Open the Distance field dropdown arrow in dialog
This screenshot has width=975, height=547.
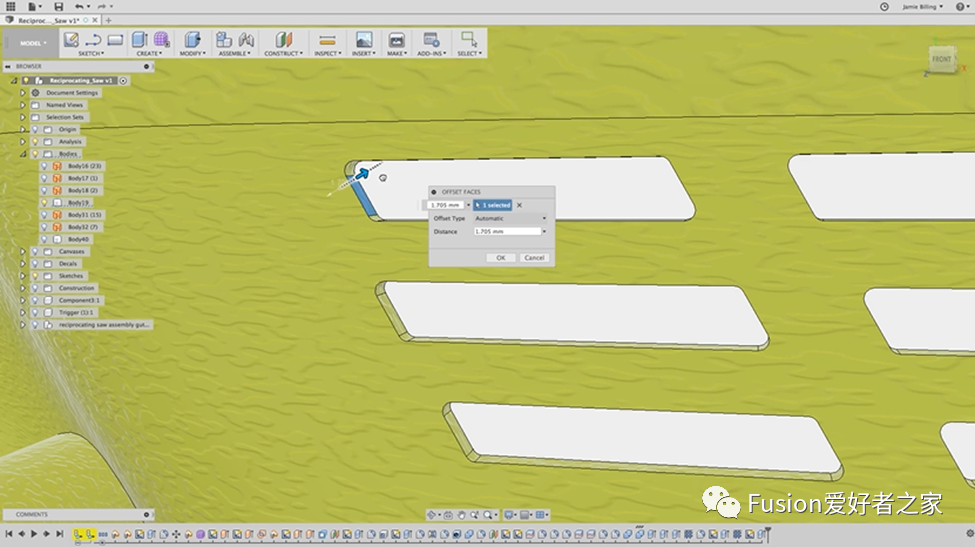click(x=545, y=231)
